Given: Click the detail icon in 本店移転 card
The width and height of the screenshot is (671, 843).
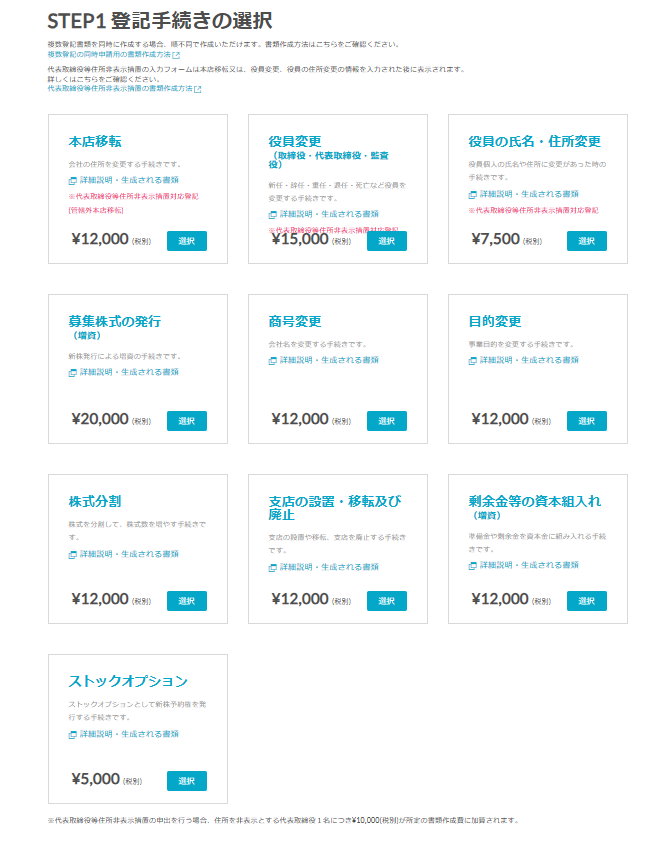Looking at the screenshot, I should point(73,181).
